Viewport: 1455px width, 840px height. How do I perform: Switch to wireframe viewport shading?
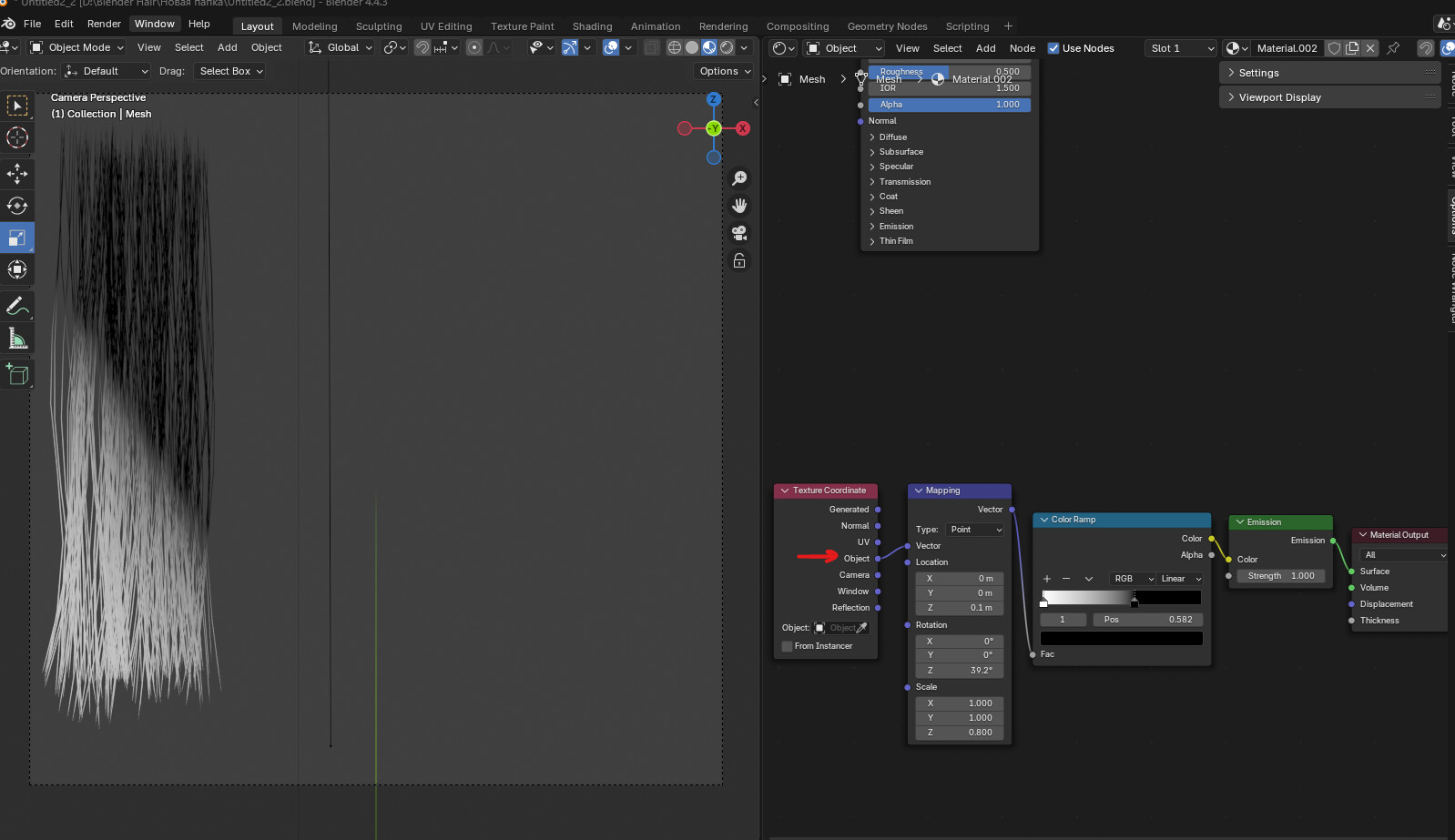(675, 47)
